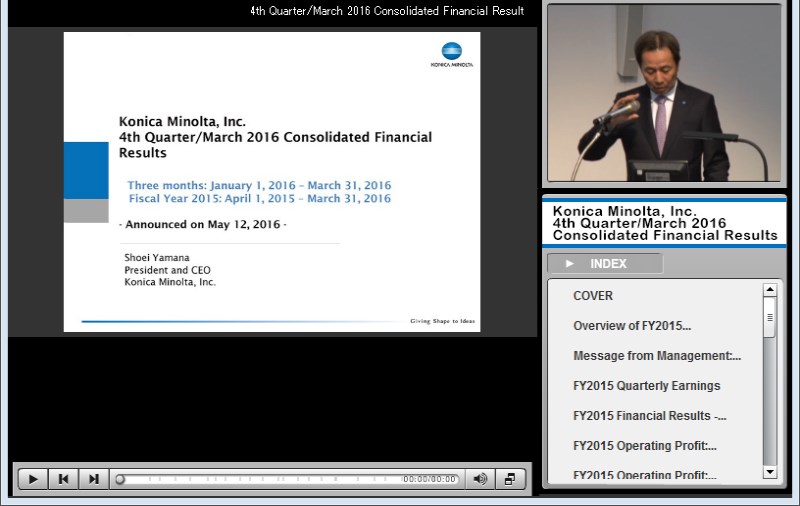This screenshot has width=800, height=506.
Task: Jump to Message from Management chapter
Action: 657,356
